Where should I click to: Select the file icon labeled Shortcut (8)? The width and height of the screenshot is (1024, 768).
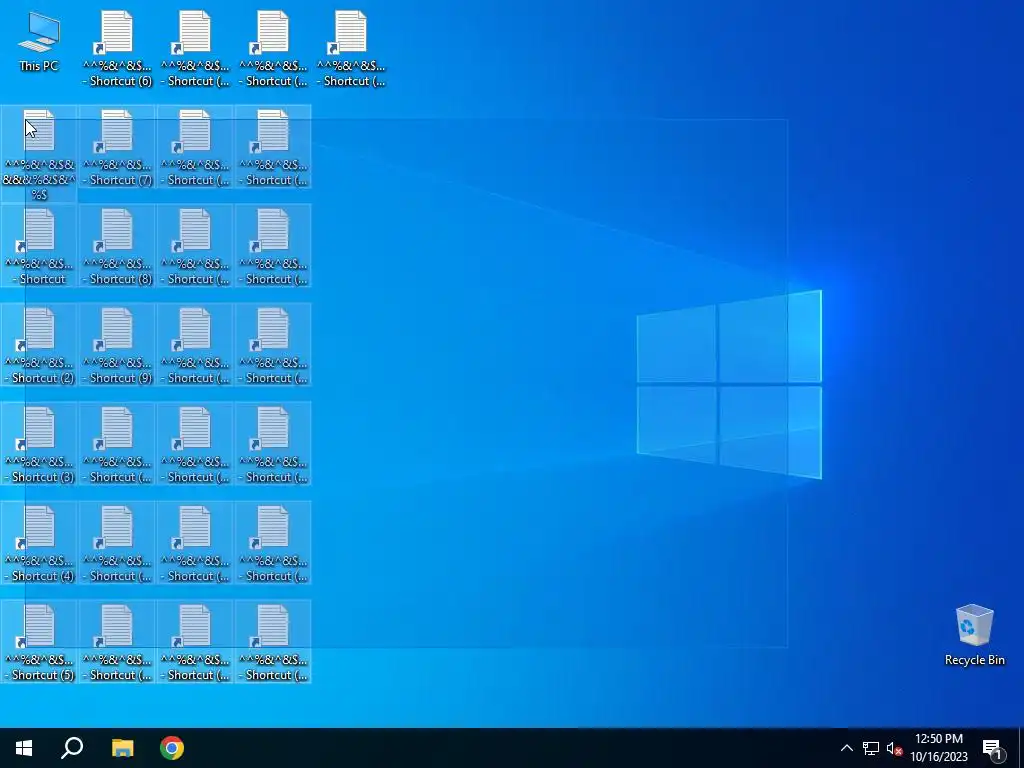pos(117,246)
